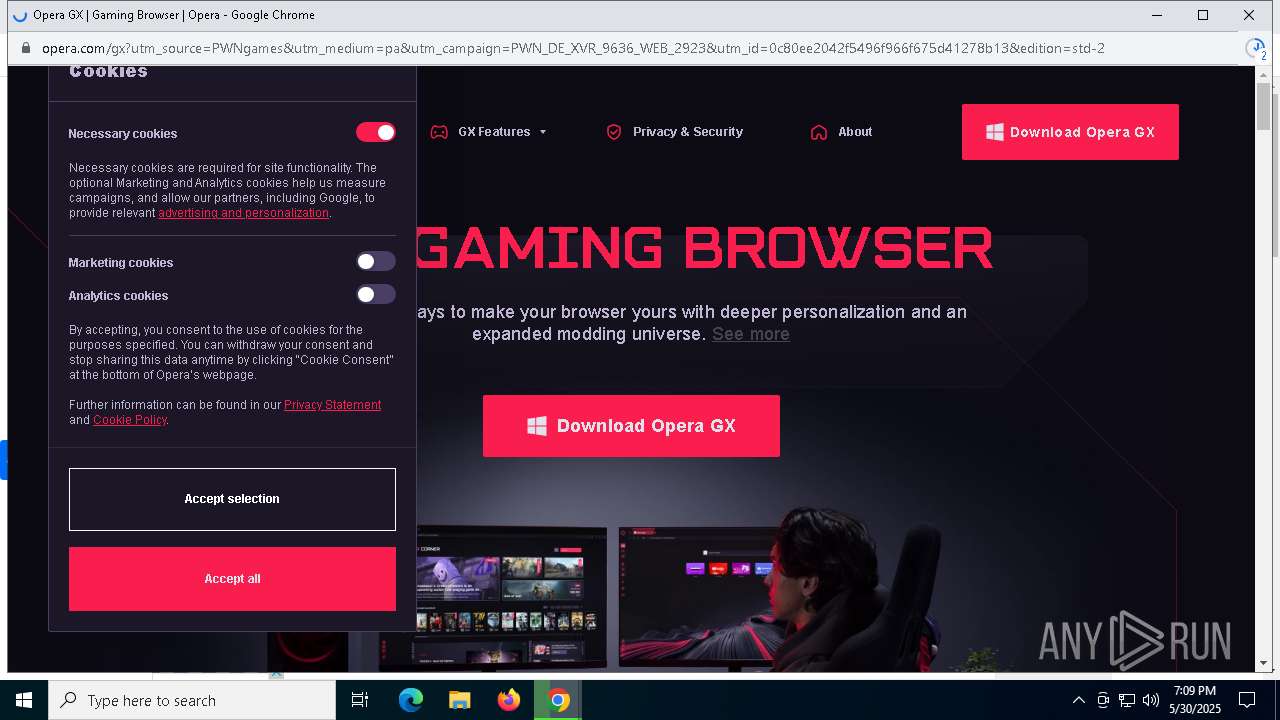The width and height of the screenshot is (1280, 720).
Task: Open File Explorer from taskbar
Action: (460, 700)
